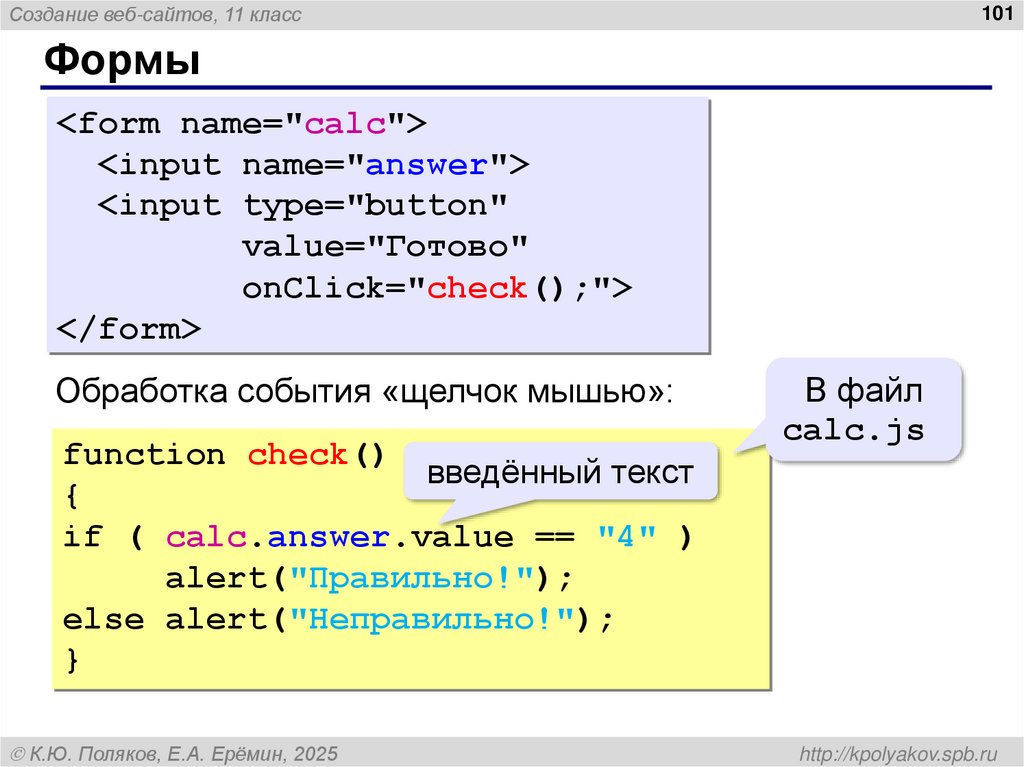The width and height of the screenshot is (1024, 767).
Task: Click the "введённый текст" callout bubble
Action: pos(560,472)
